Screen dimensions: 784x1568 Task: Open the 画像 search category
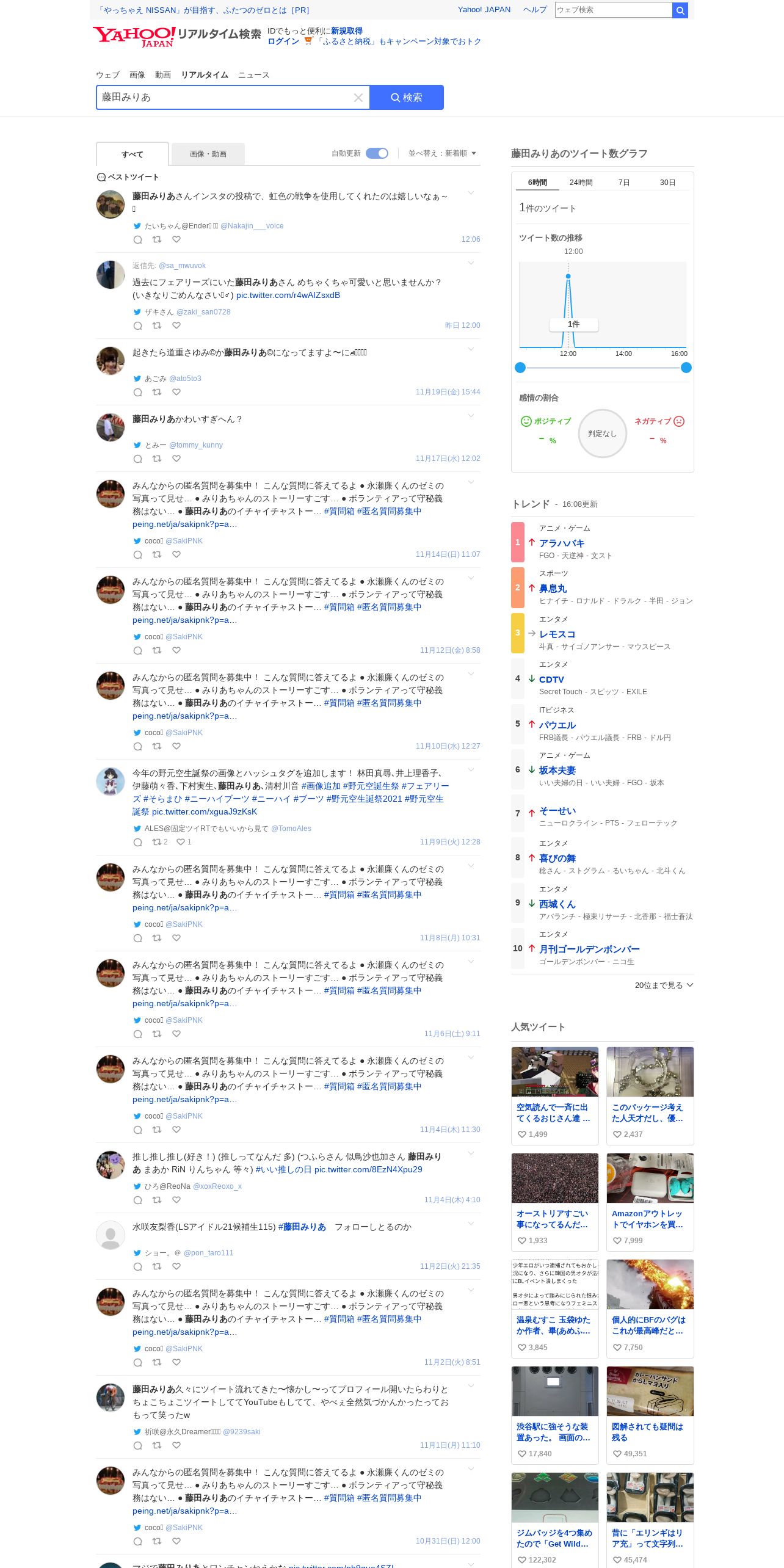pos(137,75)
